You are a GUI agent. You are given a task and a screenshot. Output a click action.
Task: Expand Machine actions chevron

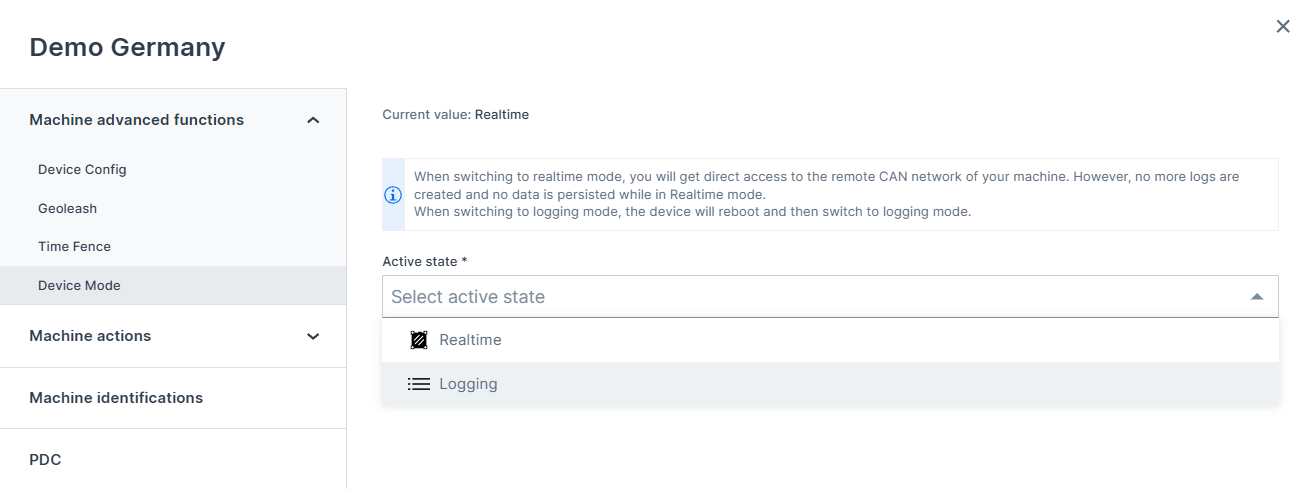pos(313,336)
